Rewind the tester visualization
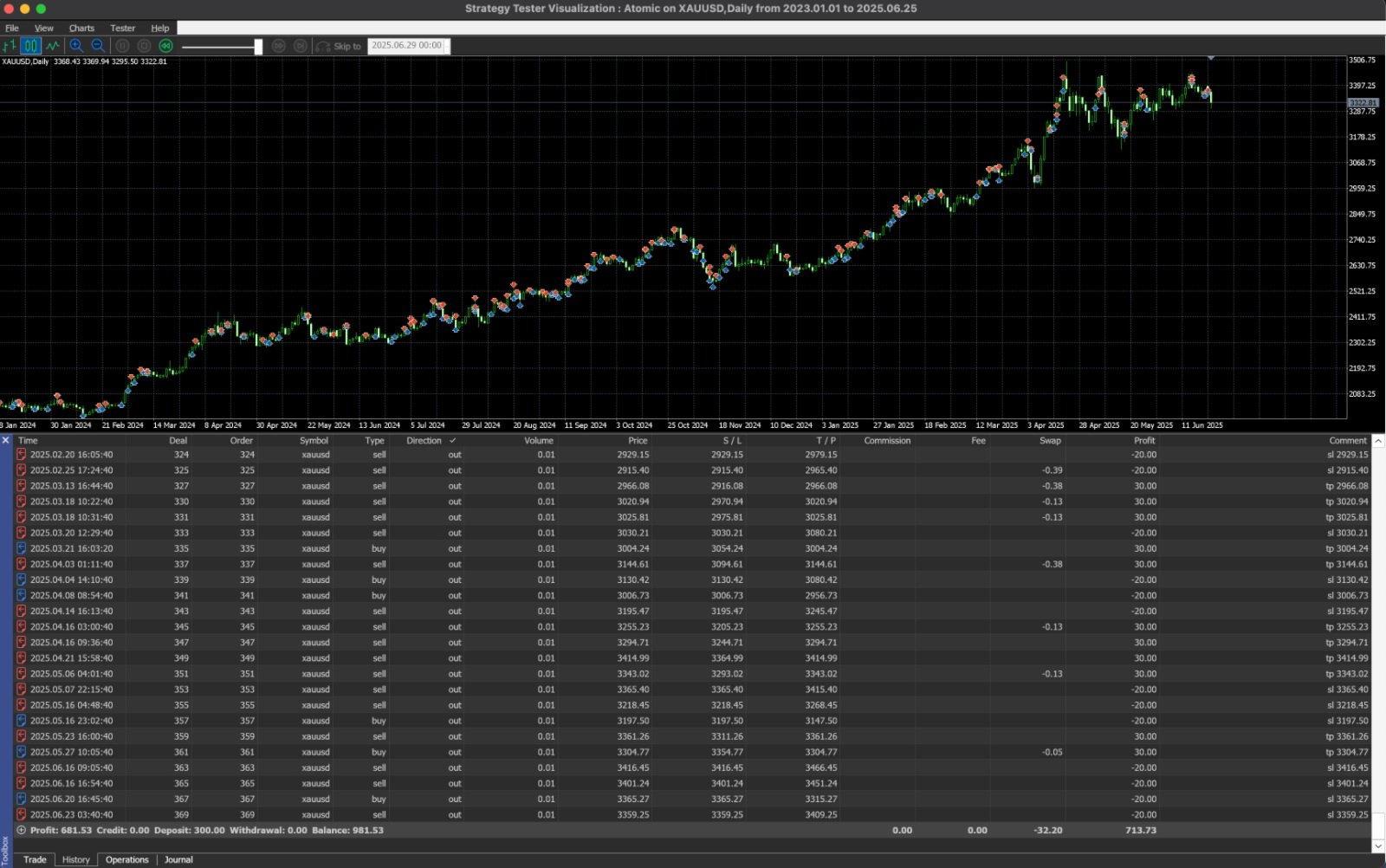 point(165,46)
